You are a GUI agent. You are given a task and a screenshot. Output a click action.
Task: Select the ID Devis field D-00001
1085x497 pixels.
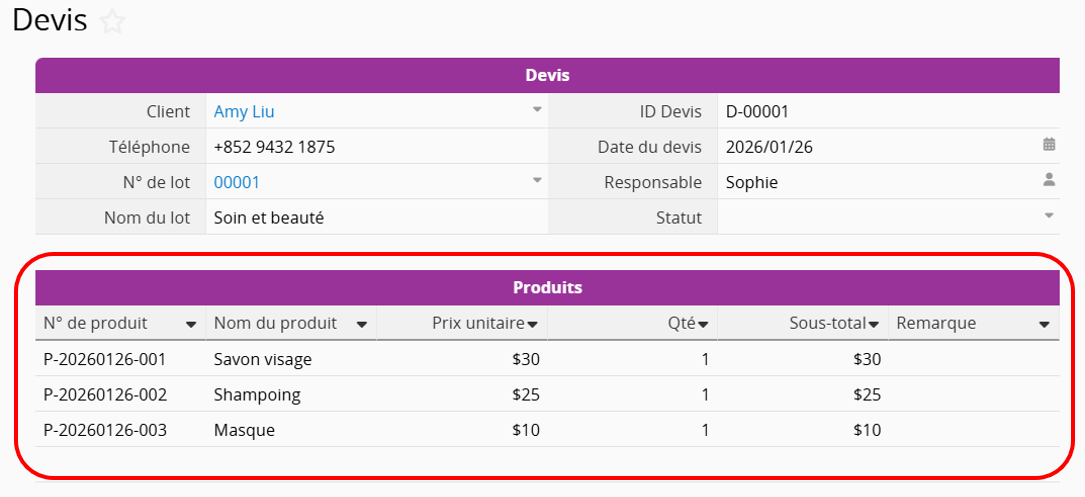[x=757, y=112]
